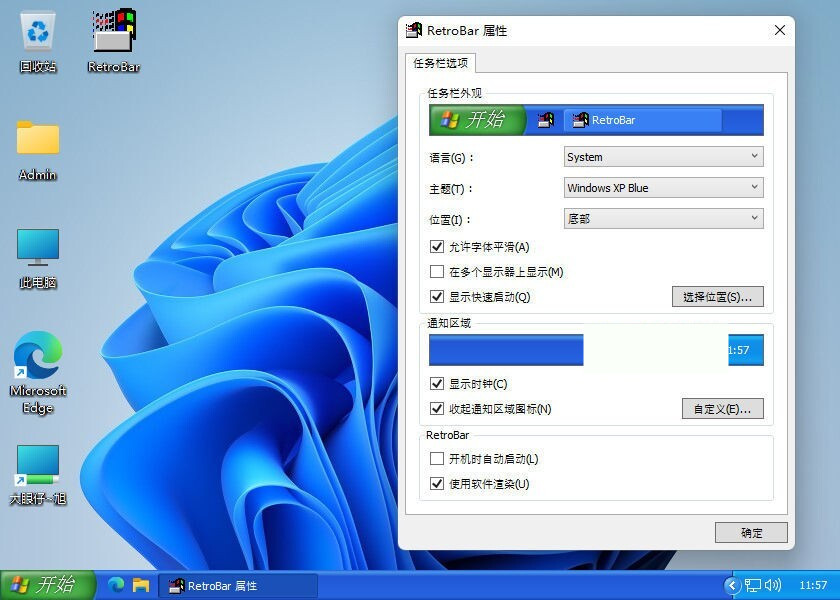Open the 位置 底部 dropdown
Screen dimensions: 840x600
[x=664, y=219]
